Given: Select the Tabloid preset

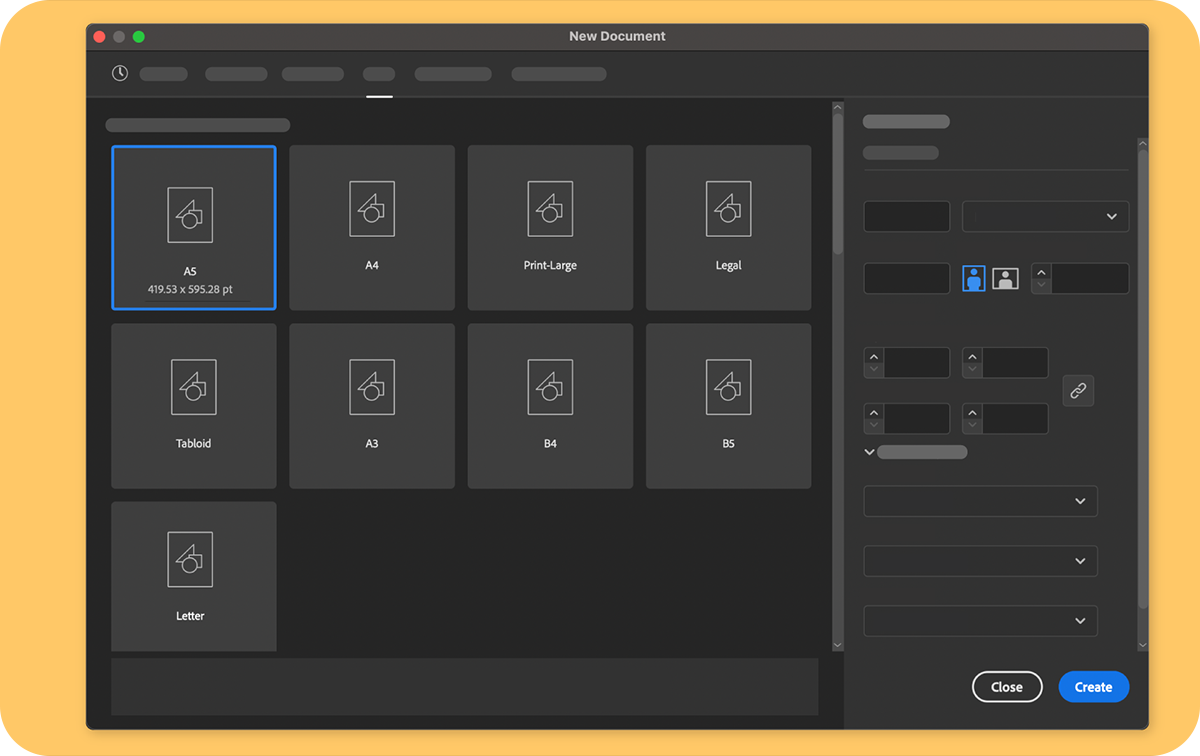Looking at the screenshot, I should click(193, 405).
